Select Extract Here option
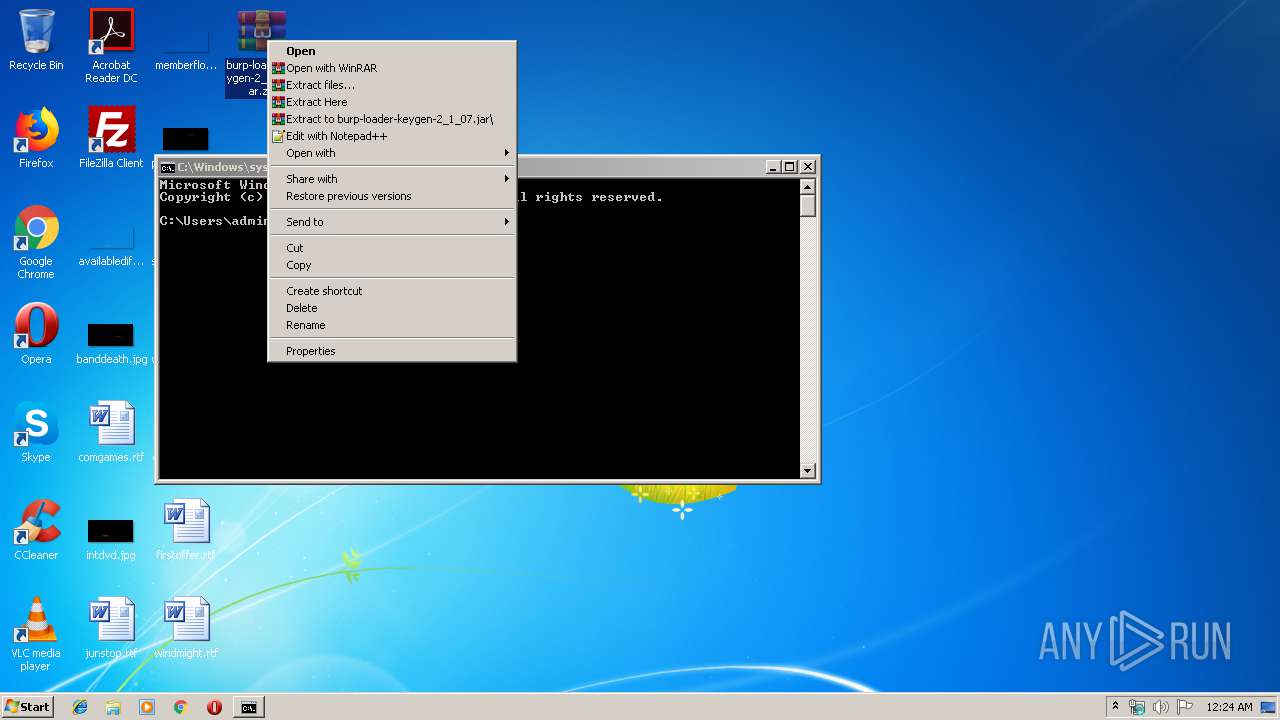This screenshot has width=1280, height=720. click(x=392, y=102)
